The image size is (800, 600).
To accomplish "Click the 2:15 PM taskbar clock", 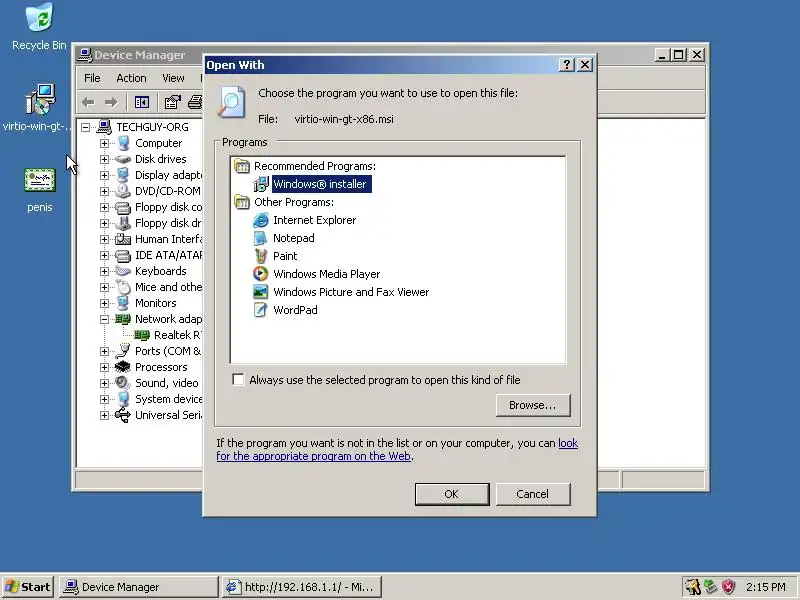I will tap(765, 587).
